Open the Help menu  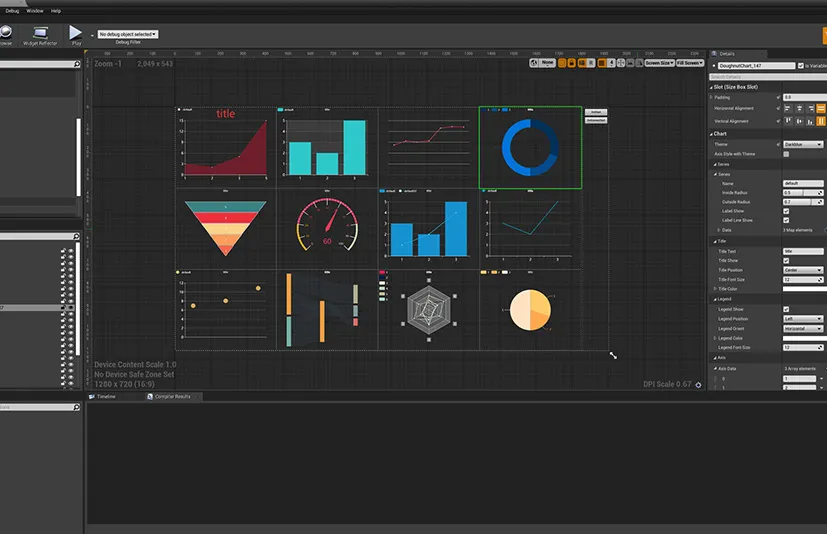(56, 11)
